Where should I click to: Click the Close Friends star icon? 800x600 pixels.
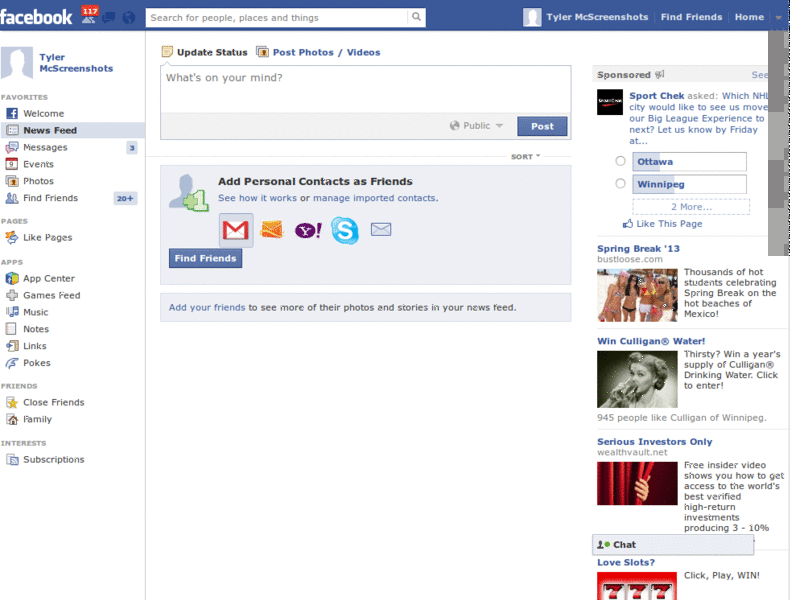point(12,403)
